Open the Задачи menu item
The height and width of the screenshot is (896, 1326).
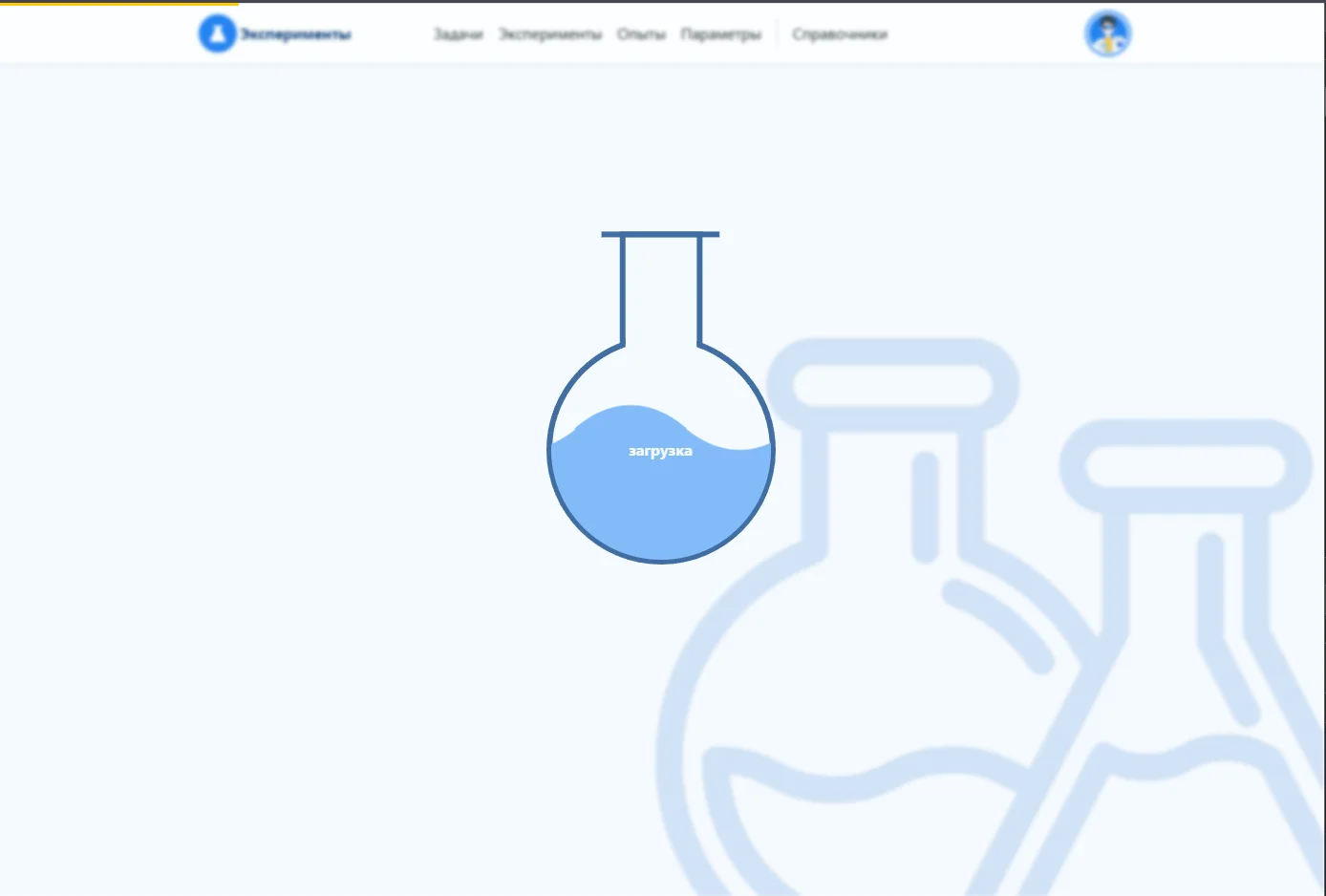[458, 34]
